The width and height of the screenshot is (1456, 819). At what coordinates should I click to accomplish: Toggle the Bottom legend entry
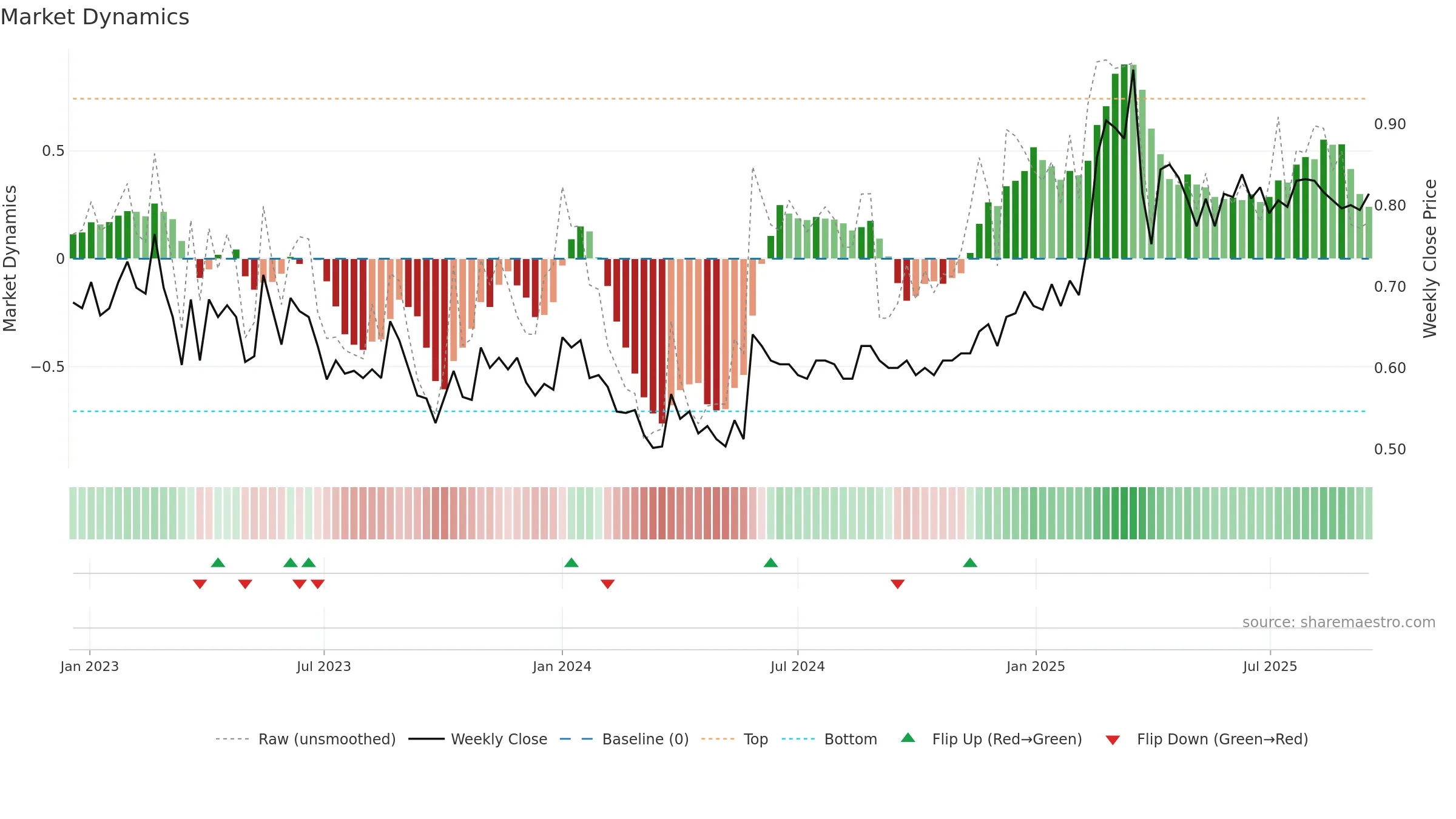[x=829, y=739]
